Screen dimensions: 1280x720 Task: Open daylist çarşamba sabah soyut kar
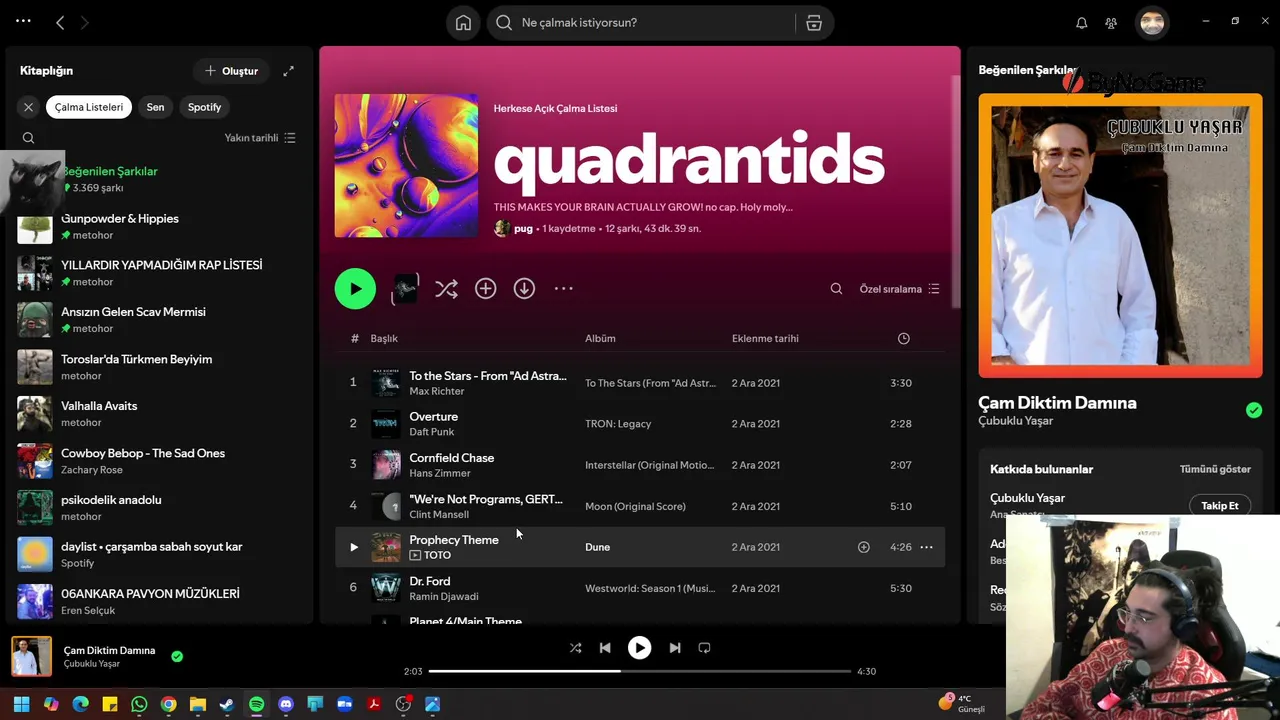[x=160, y=555]
